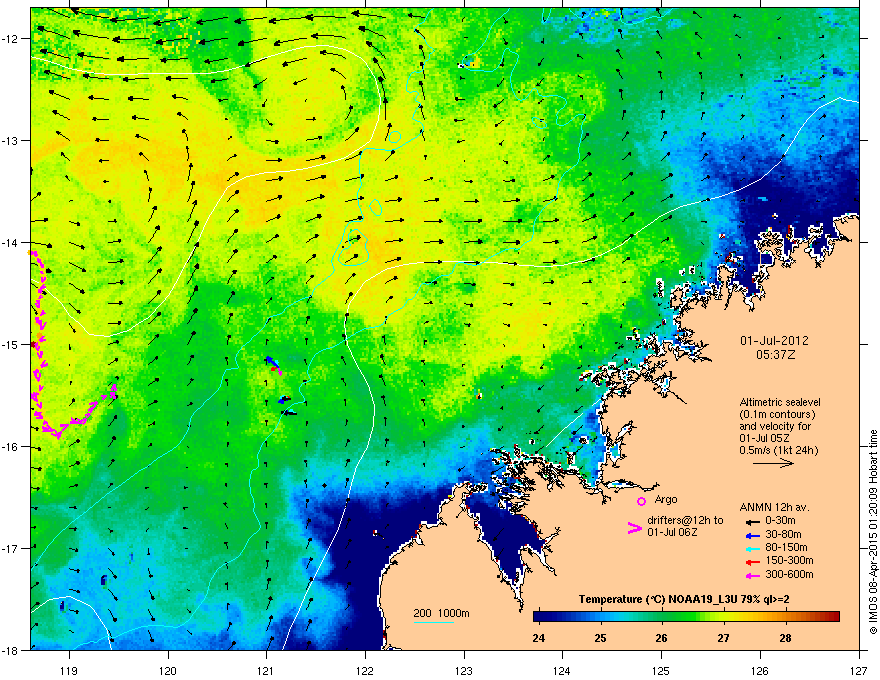Click the longitude axis label 123
Viewport: 880px width, 680px height.
(464, 670)
